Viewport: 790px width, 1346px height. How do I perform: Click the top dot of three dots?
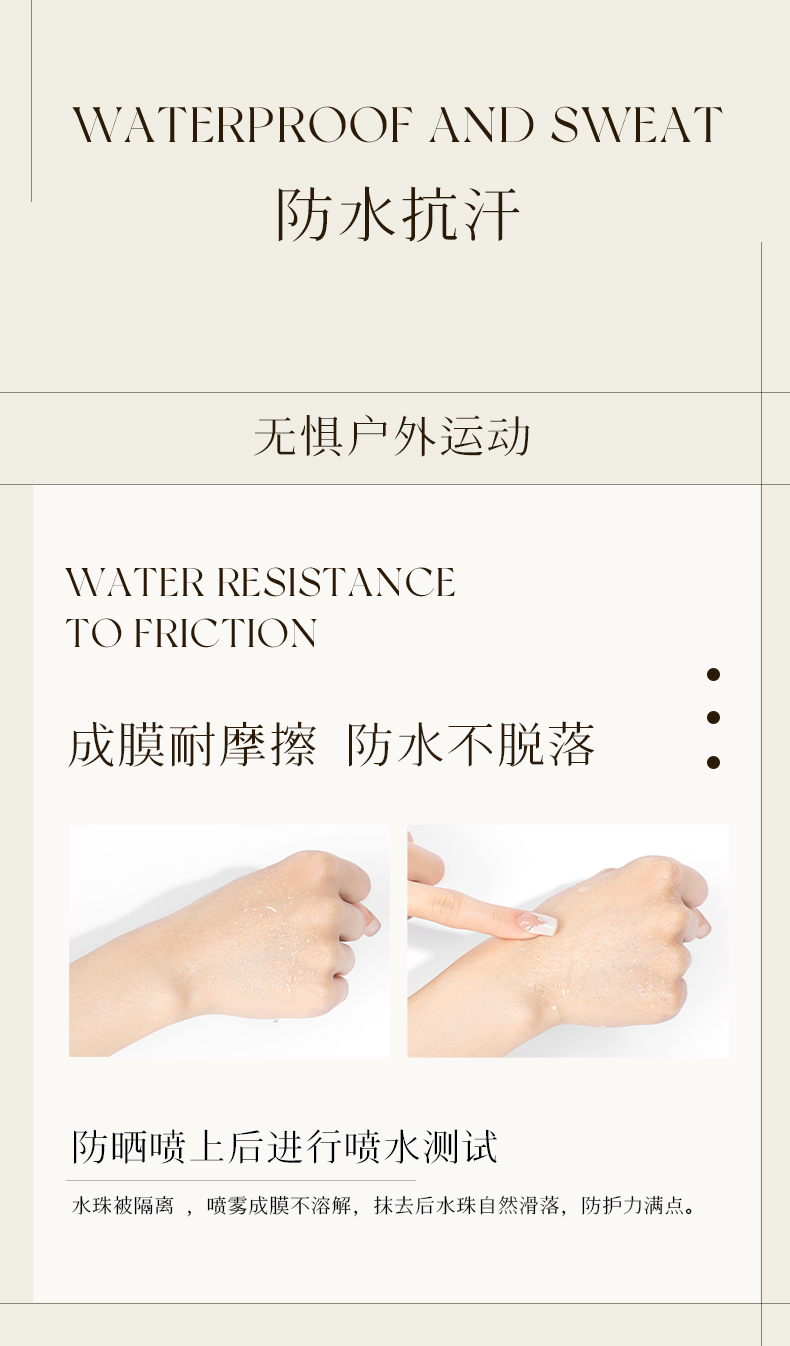click(x=713, y=674)
